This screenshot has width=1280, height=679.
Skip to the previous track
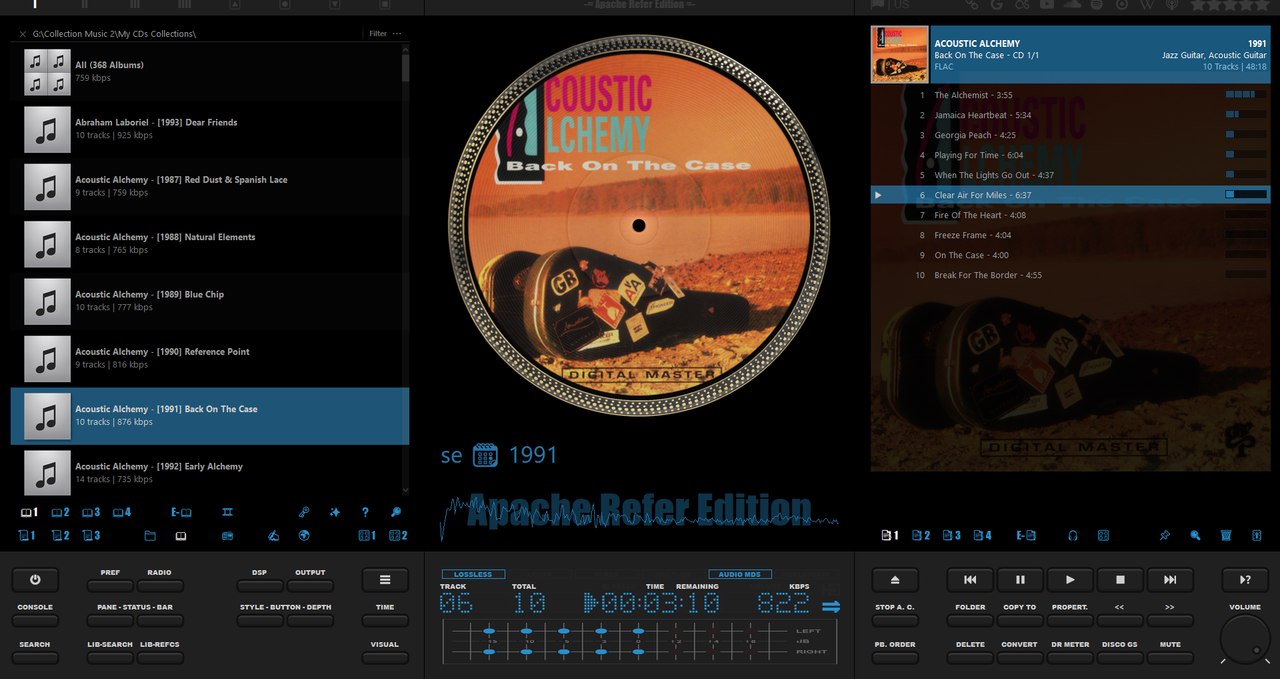pos(970,579)
